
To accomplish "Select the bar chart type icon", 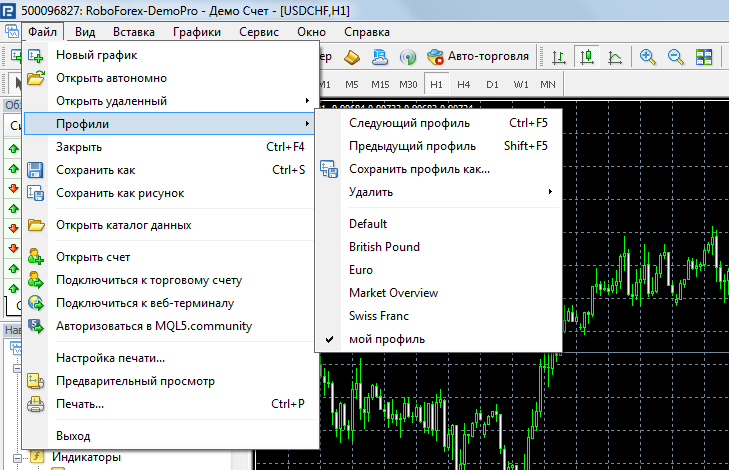I will pos(559,56).
